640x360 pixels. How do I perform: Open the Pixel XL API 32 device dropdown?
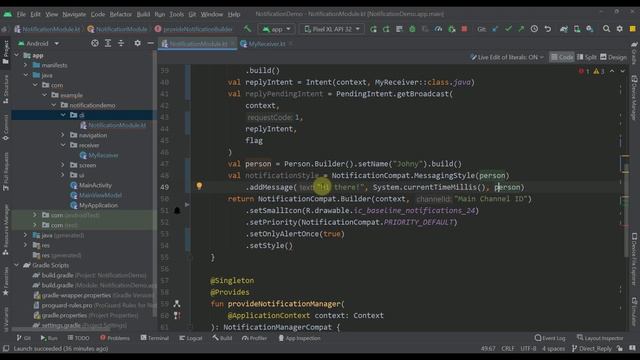332,29
